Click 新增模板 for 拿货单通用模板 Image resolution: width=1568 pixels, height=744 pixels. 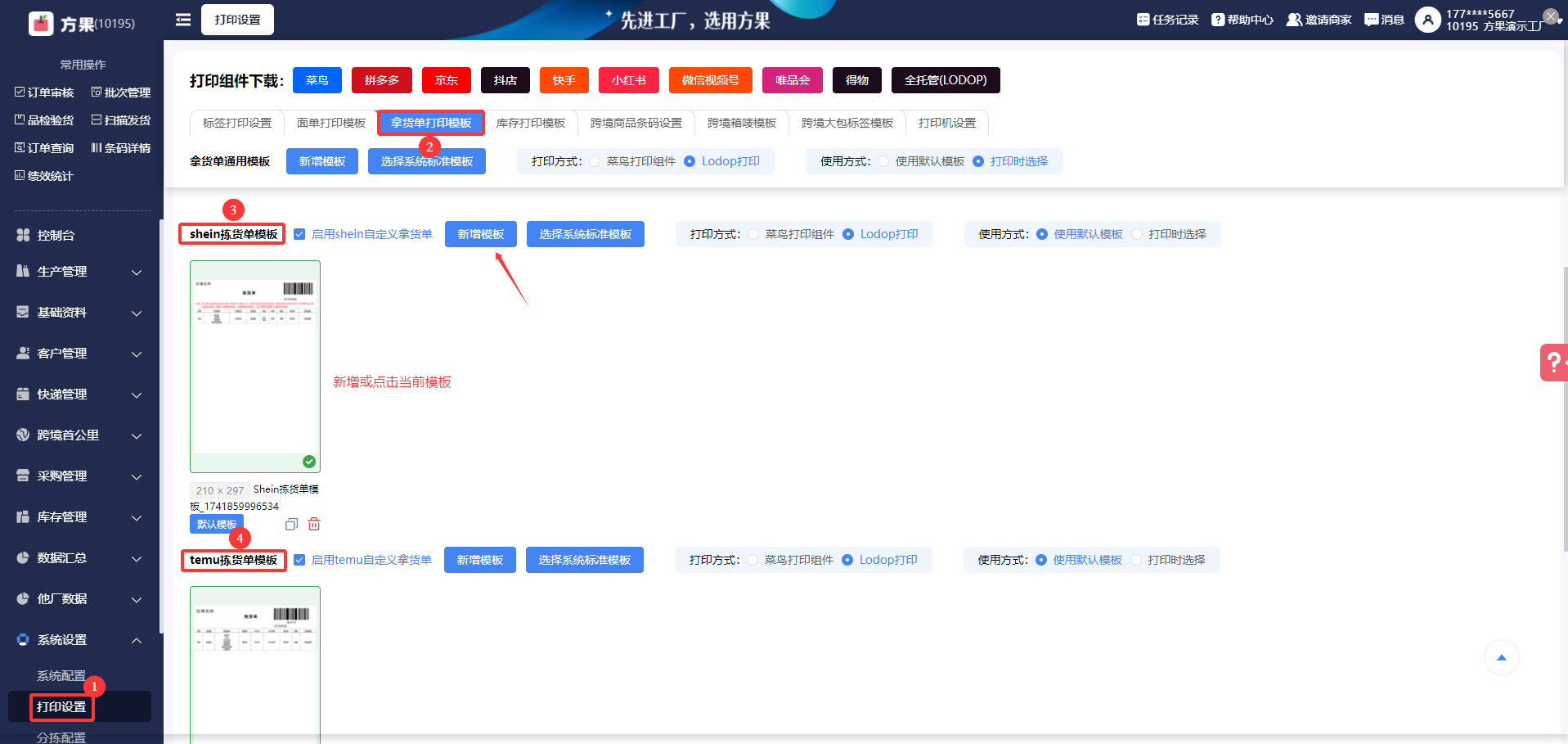[x=322, y=161]
